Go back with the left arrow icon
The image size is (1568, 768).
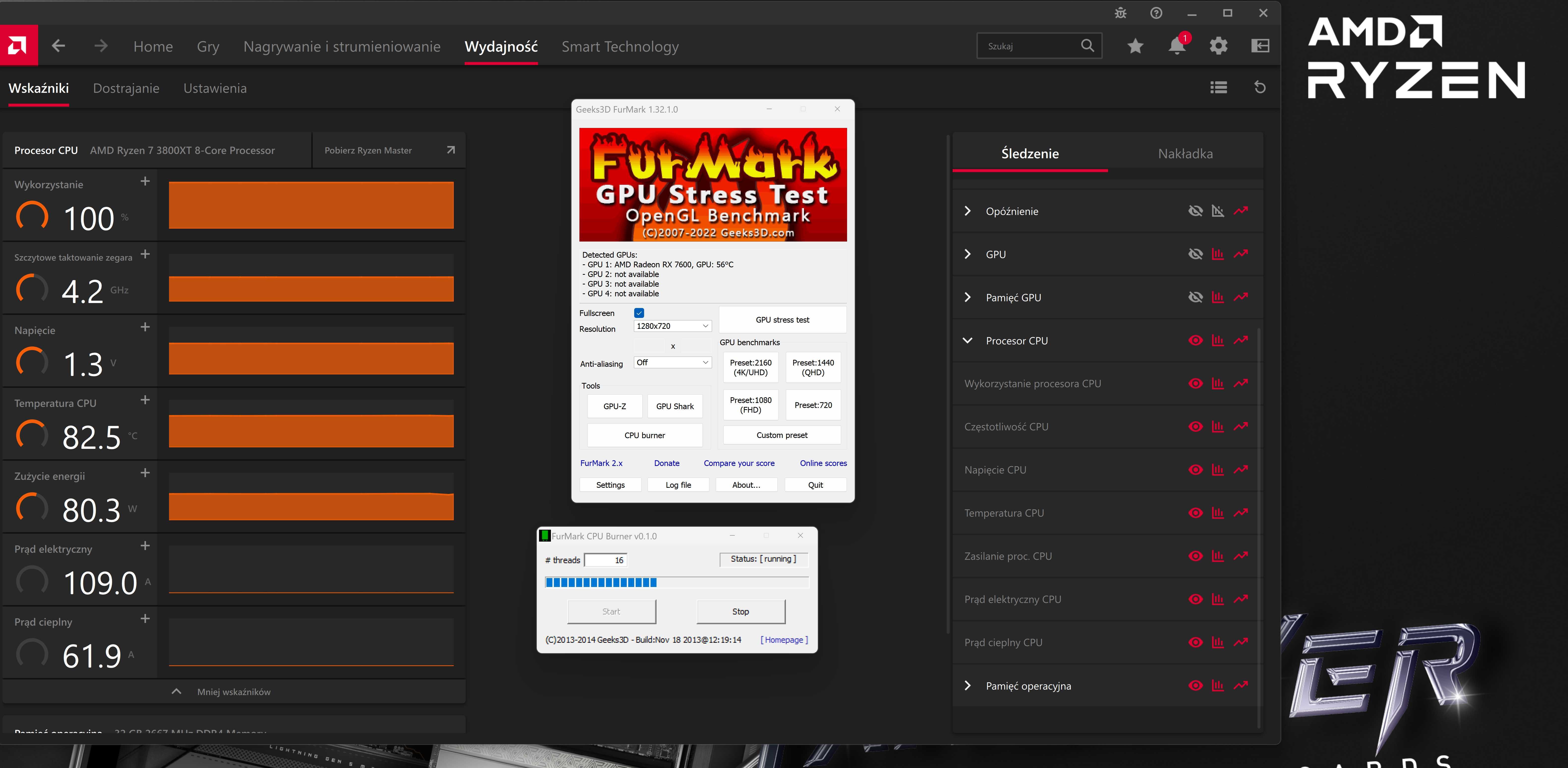tap(58, 46)
